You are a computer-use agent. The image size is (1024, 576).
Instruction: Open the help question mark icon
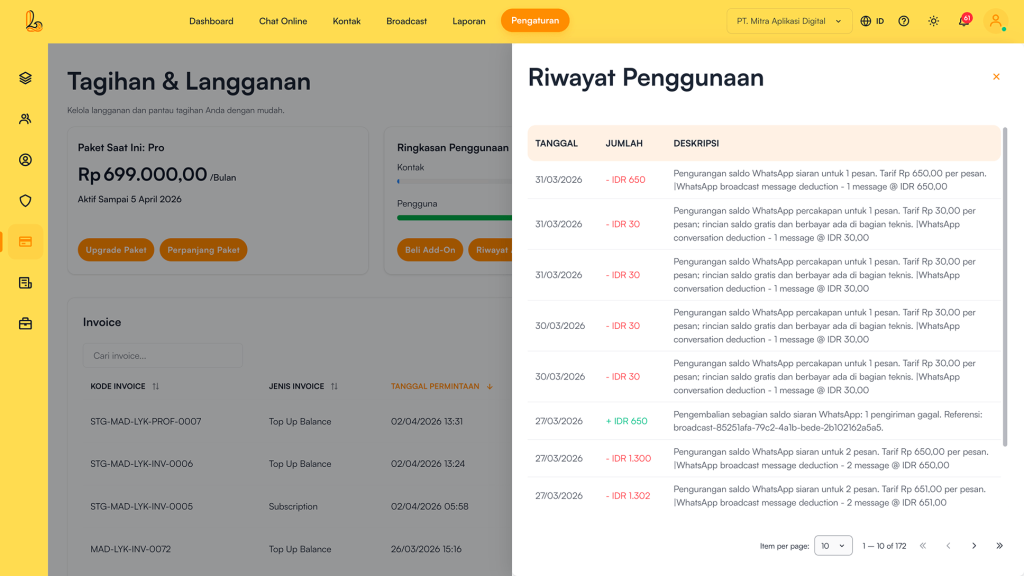click(x=904, y=21)
